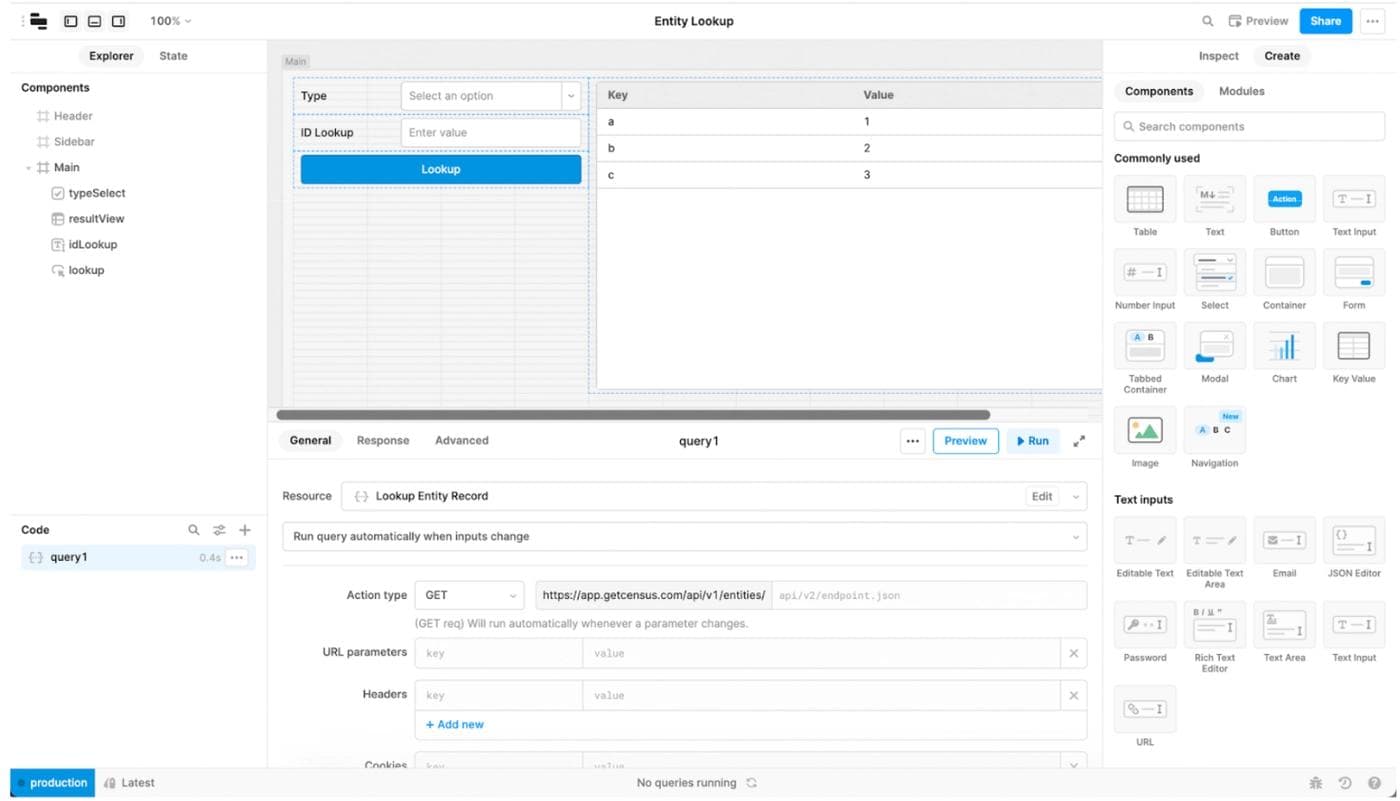Pick the Chart component icon
The image size is (1400, 801).
coord(1284,347)
